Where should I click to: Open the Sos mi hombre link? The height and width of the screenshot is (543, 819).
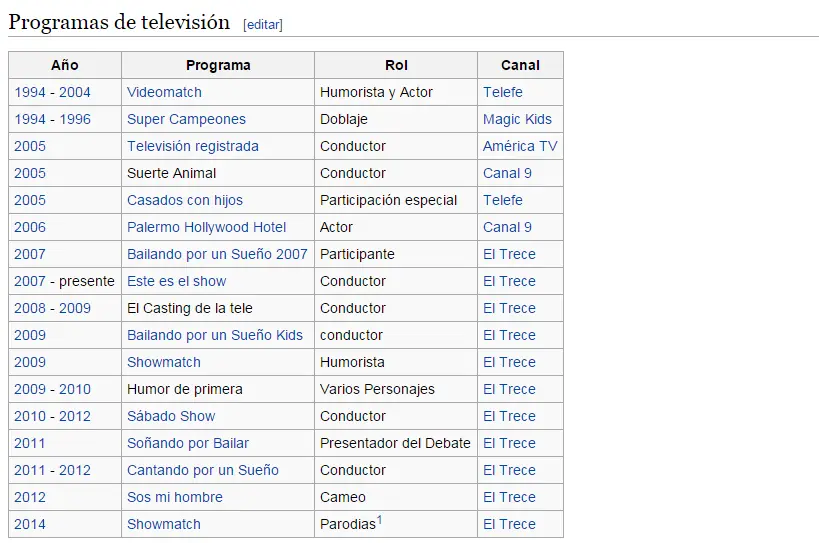tap(174, 498)
